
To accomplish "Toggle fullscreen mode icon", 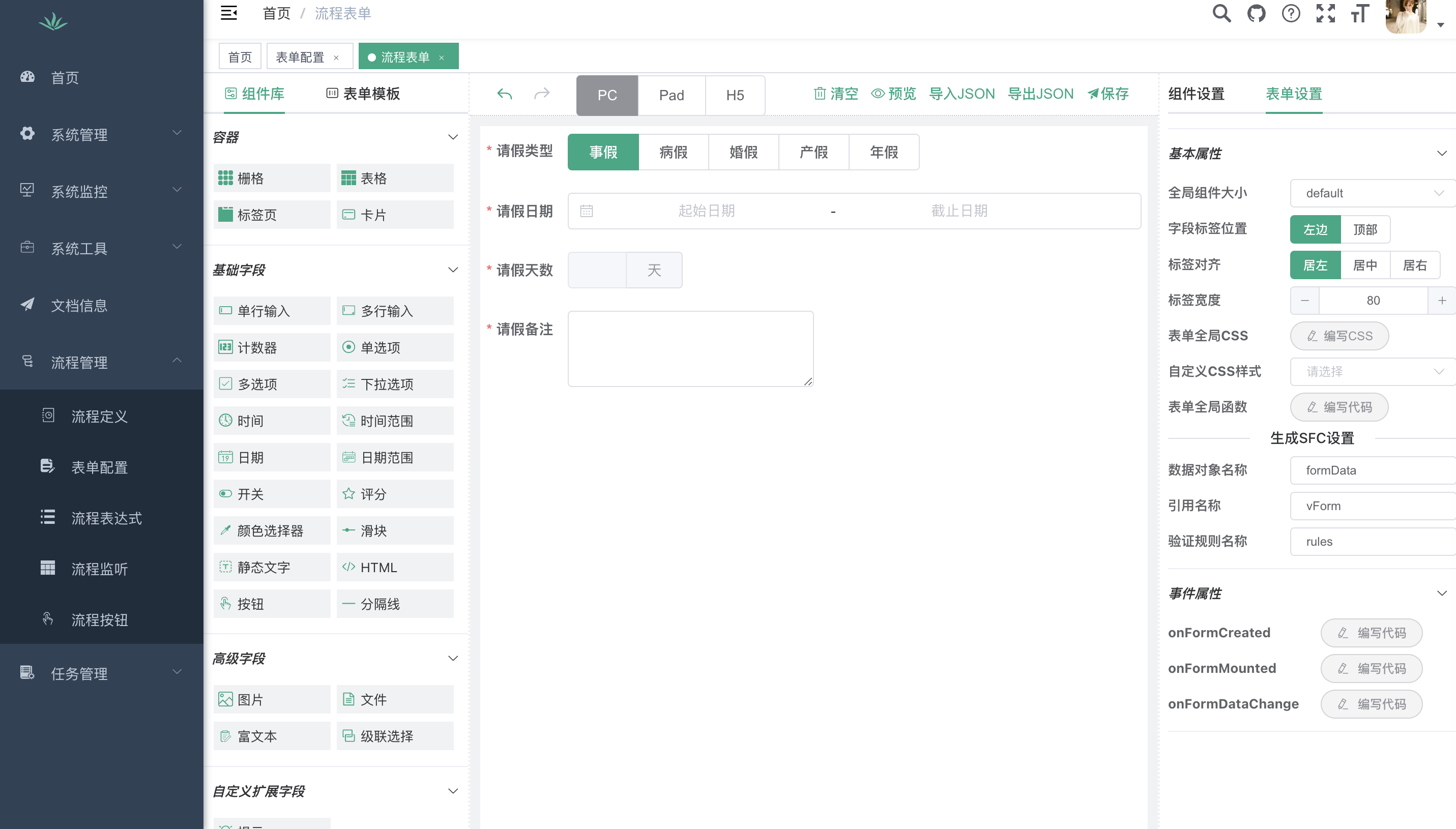I will 1325,14.
